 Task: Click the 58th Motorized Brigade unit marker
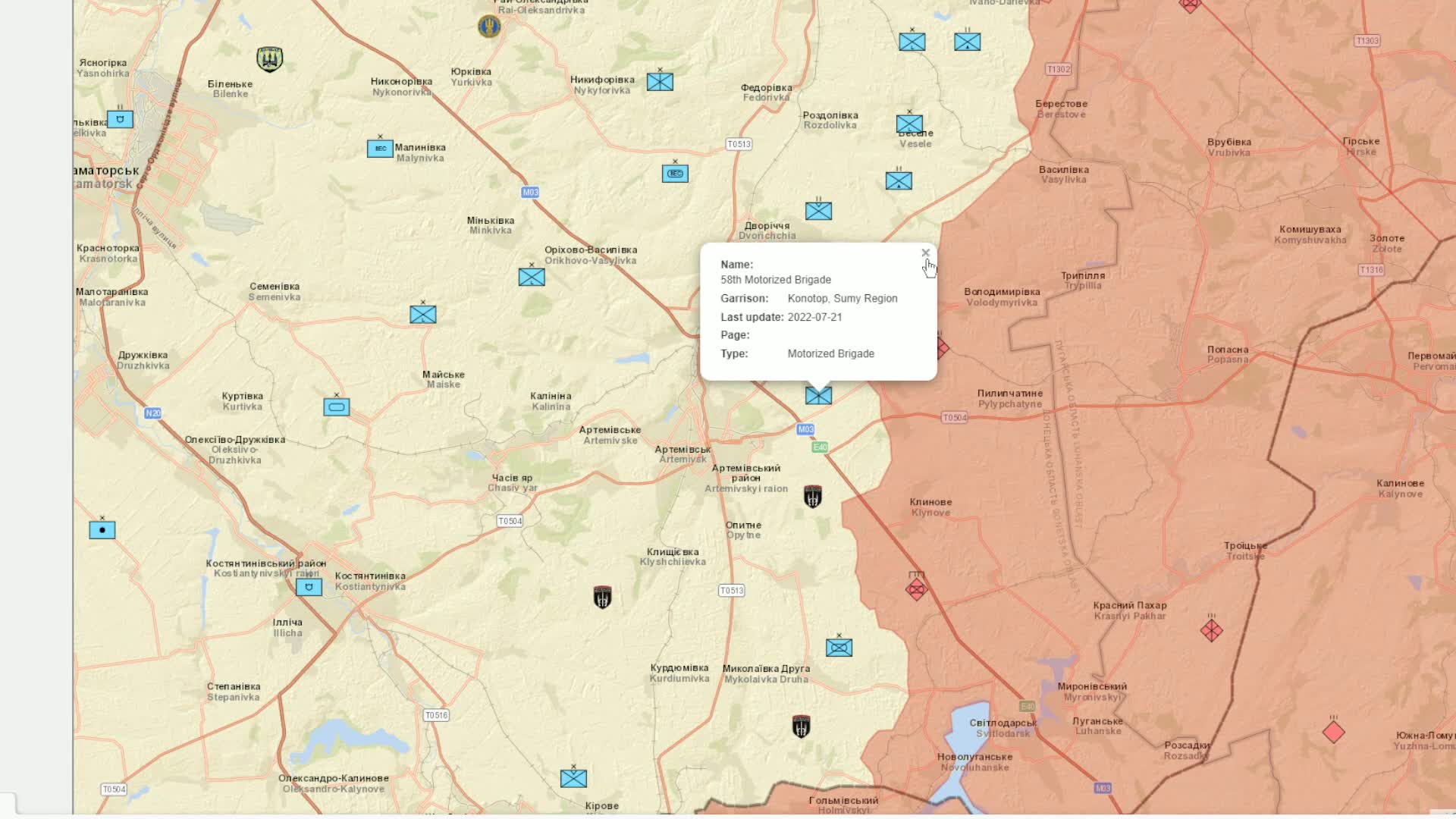pyautogui.click(x=818, y=395)
